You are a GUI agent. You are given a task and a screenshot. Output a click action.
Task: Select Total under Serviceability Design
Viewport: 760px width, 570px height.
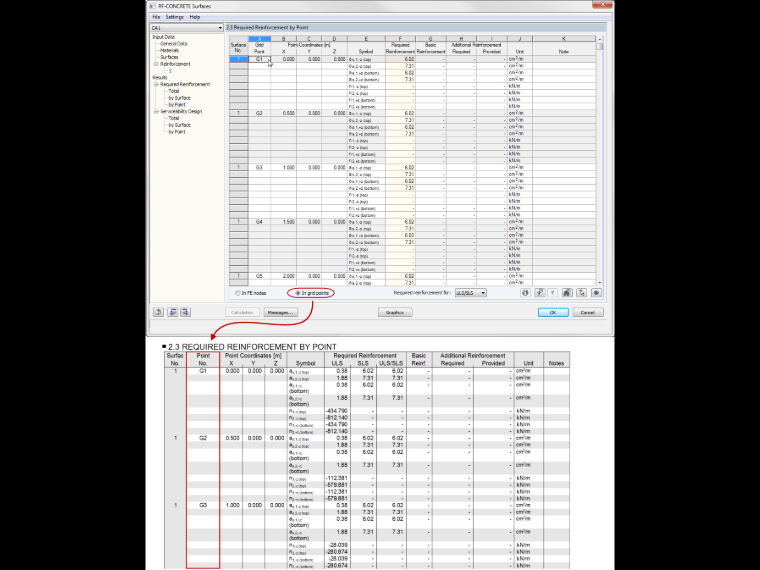coord(174,118)
